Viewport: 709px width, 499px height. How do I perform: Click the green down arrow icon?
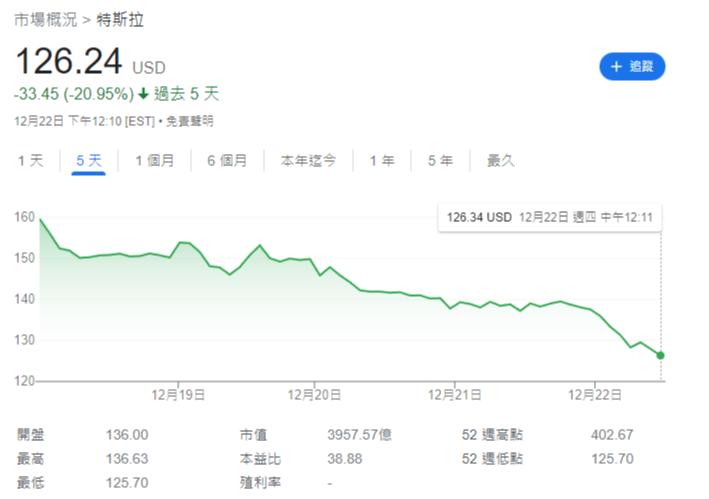click(144, 95)
